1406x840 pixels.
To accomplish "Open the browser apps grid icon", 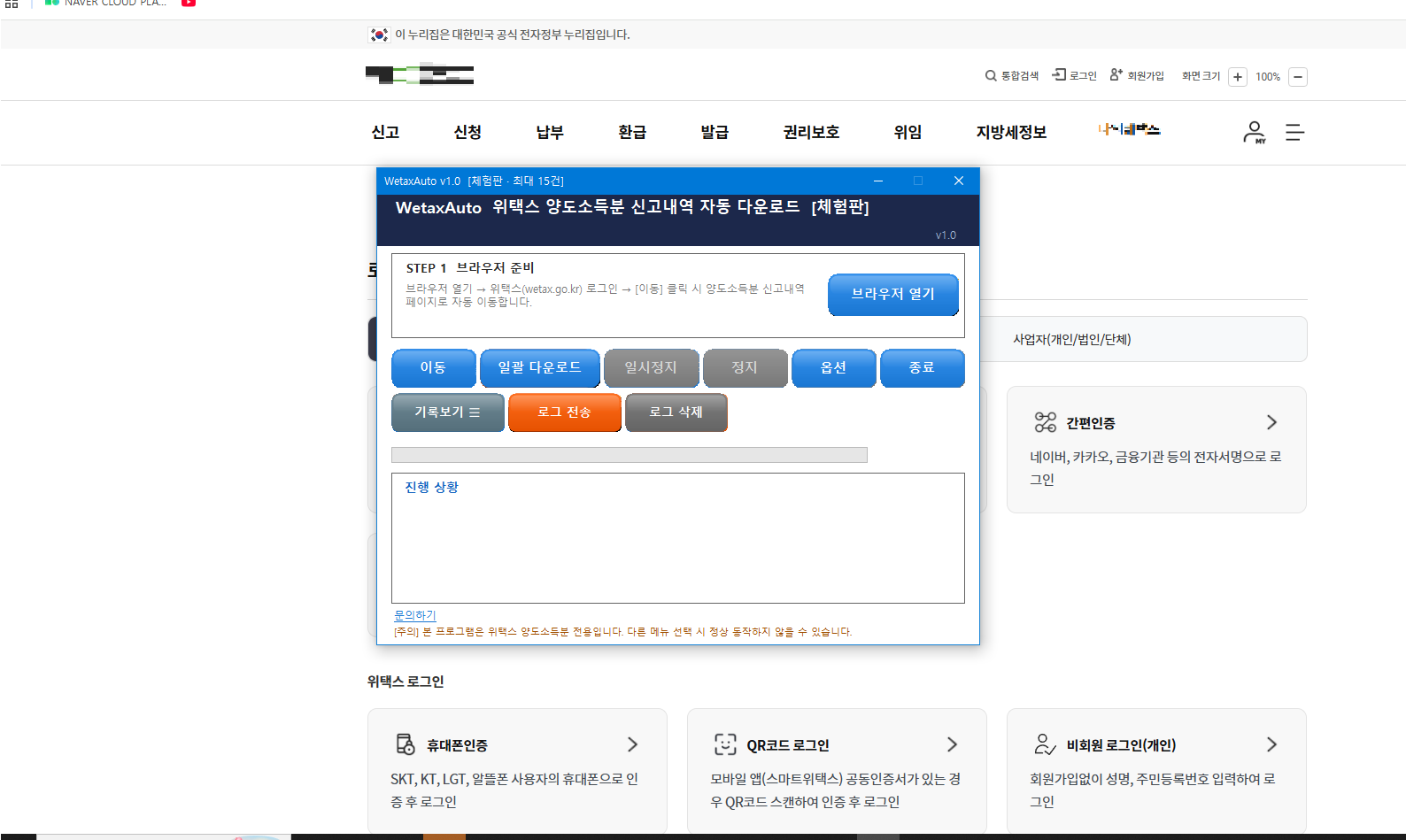I will [12, 4].
